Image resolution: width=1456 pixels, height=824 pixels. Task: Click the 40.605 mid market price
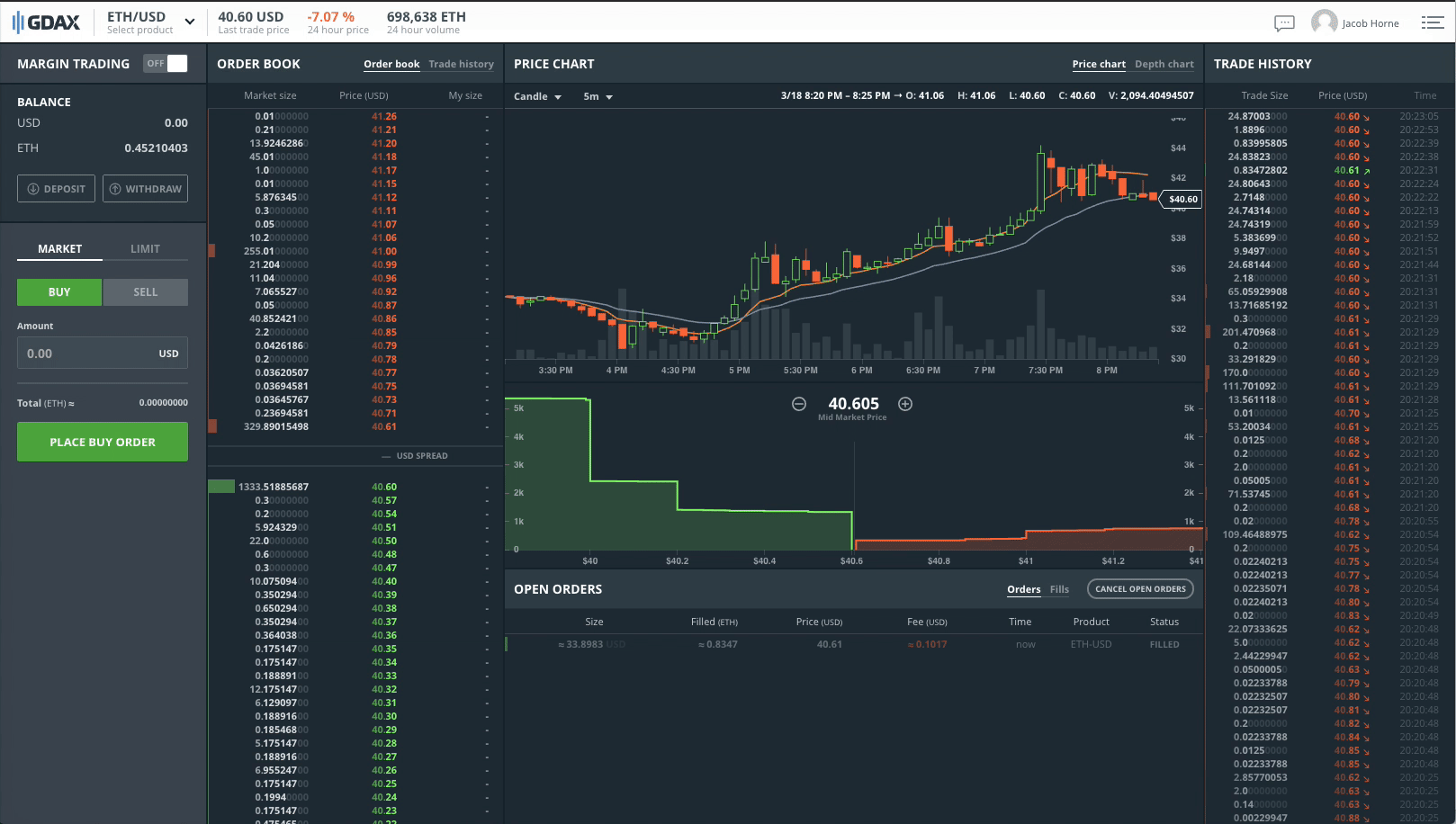[x=853, y=404]
